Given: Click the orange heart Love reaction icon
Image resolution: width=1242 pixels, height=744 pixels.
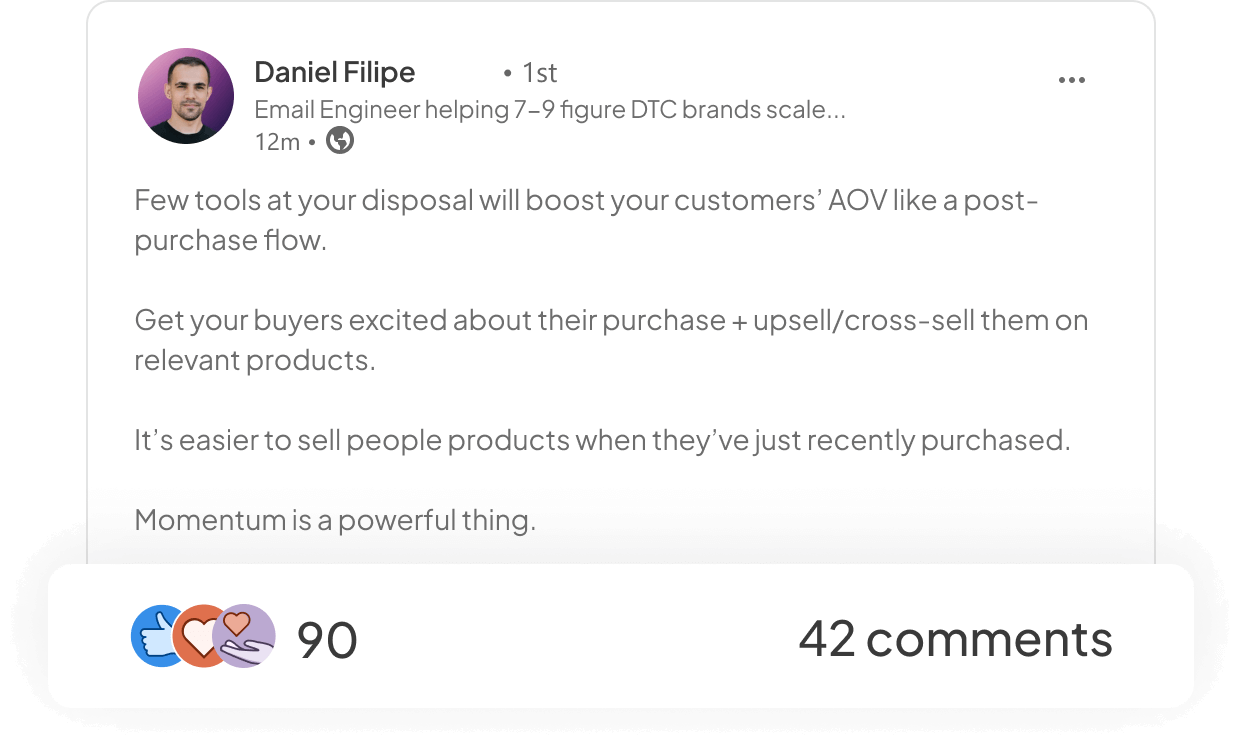Looking at the screenshot, I should tap(200, 636).
